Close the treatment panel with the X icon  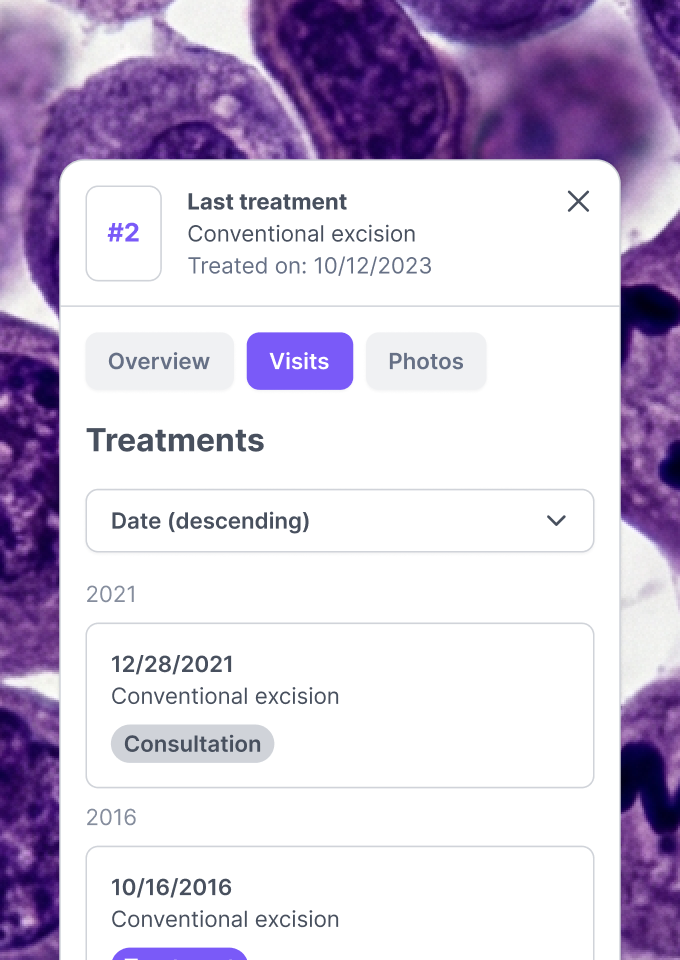578,201
